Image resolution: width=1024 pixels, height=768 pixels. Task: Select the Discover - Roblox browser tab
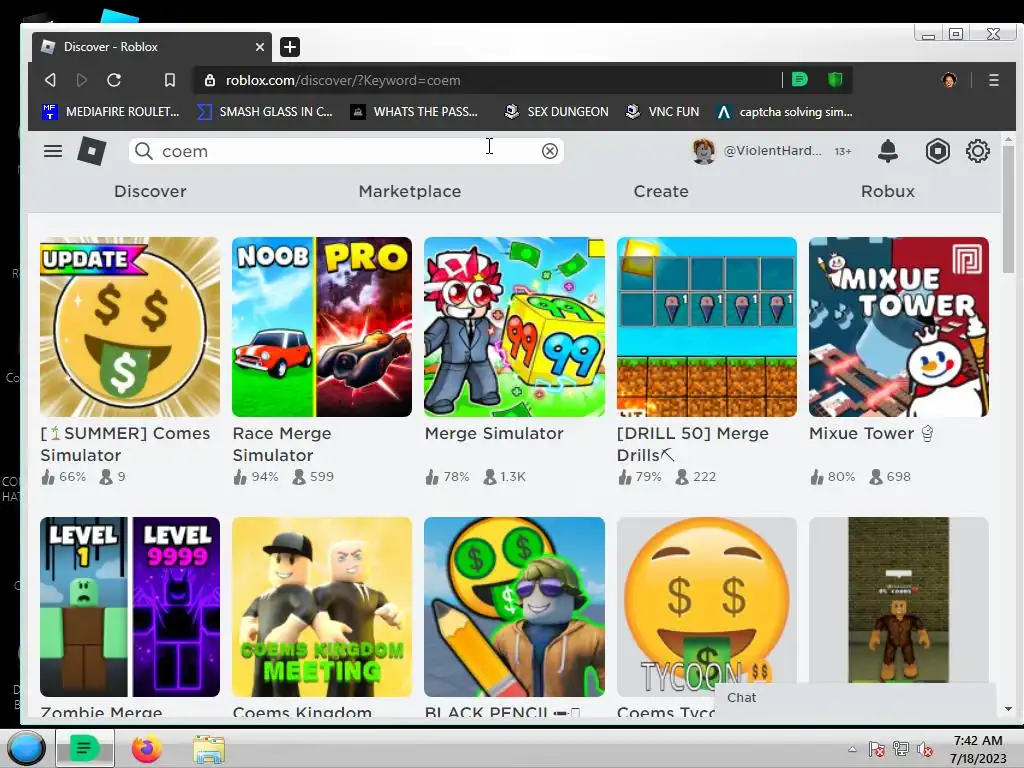click(152, 47)
